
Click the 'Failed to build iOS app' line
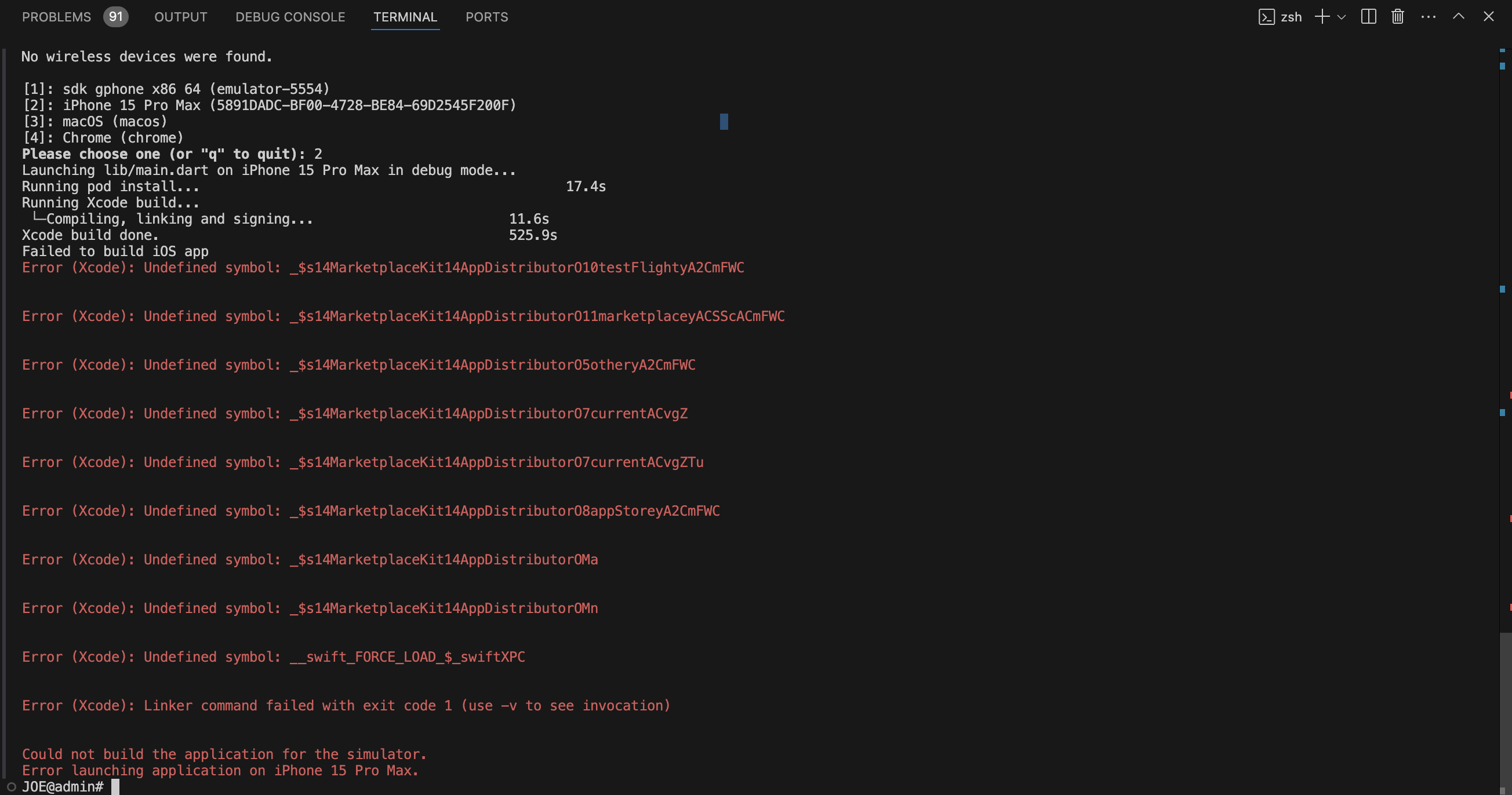click(x=115, y=251)
